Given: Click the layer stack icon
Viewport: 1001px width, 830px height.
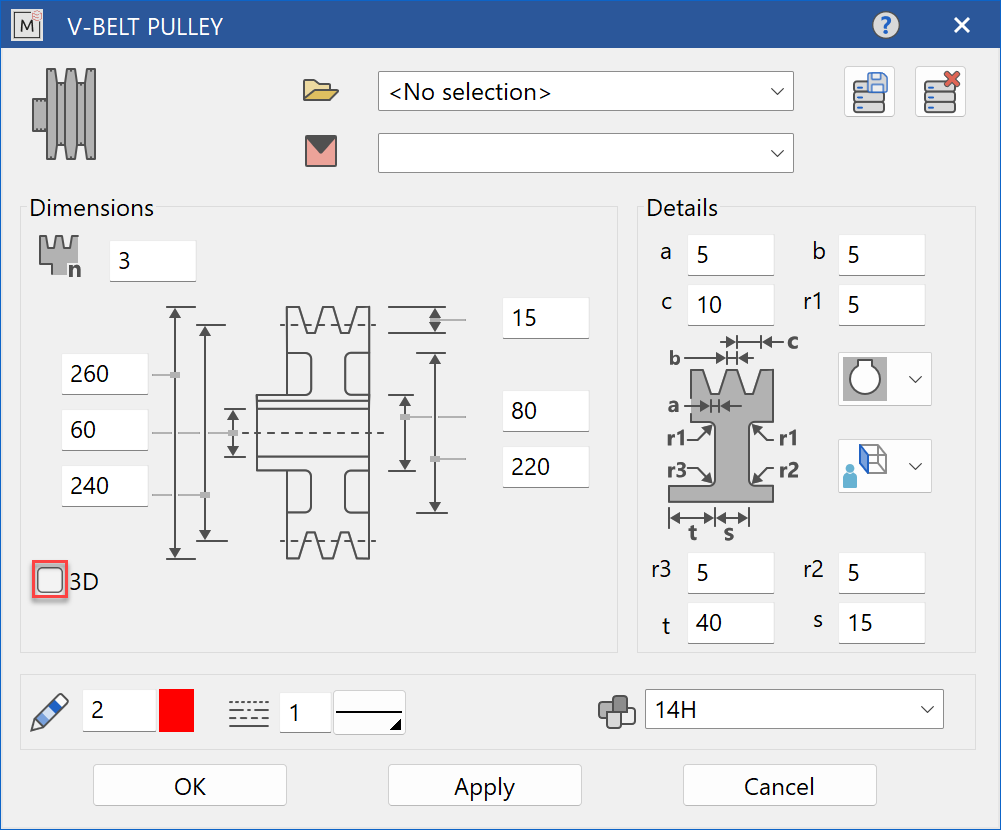Looking at the screenshot, I should (x=616, y=711).
